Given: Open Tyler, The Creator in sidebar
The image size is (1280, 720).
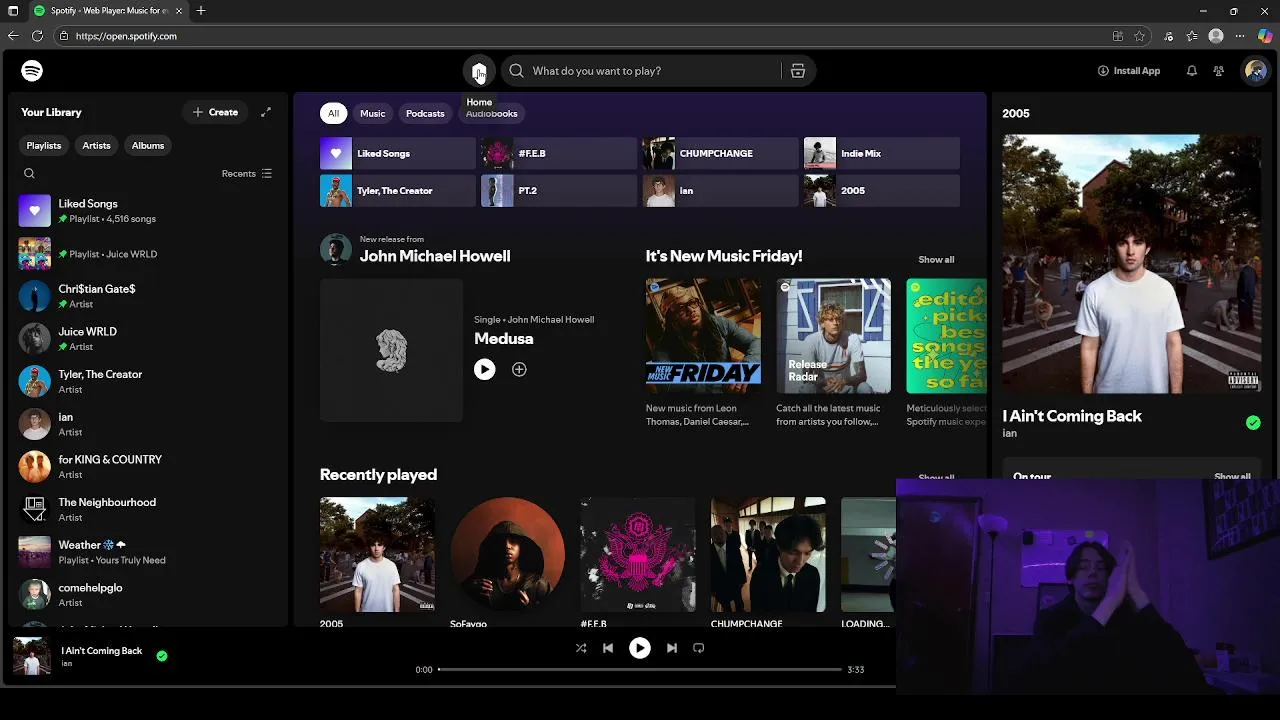Looking at the screenshot, I should 148,382.
